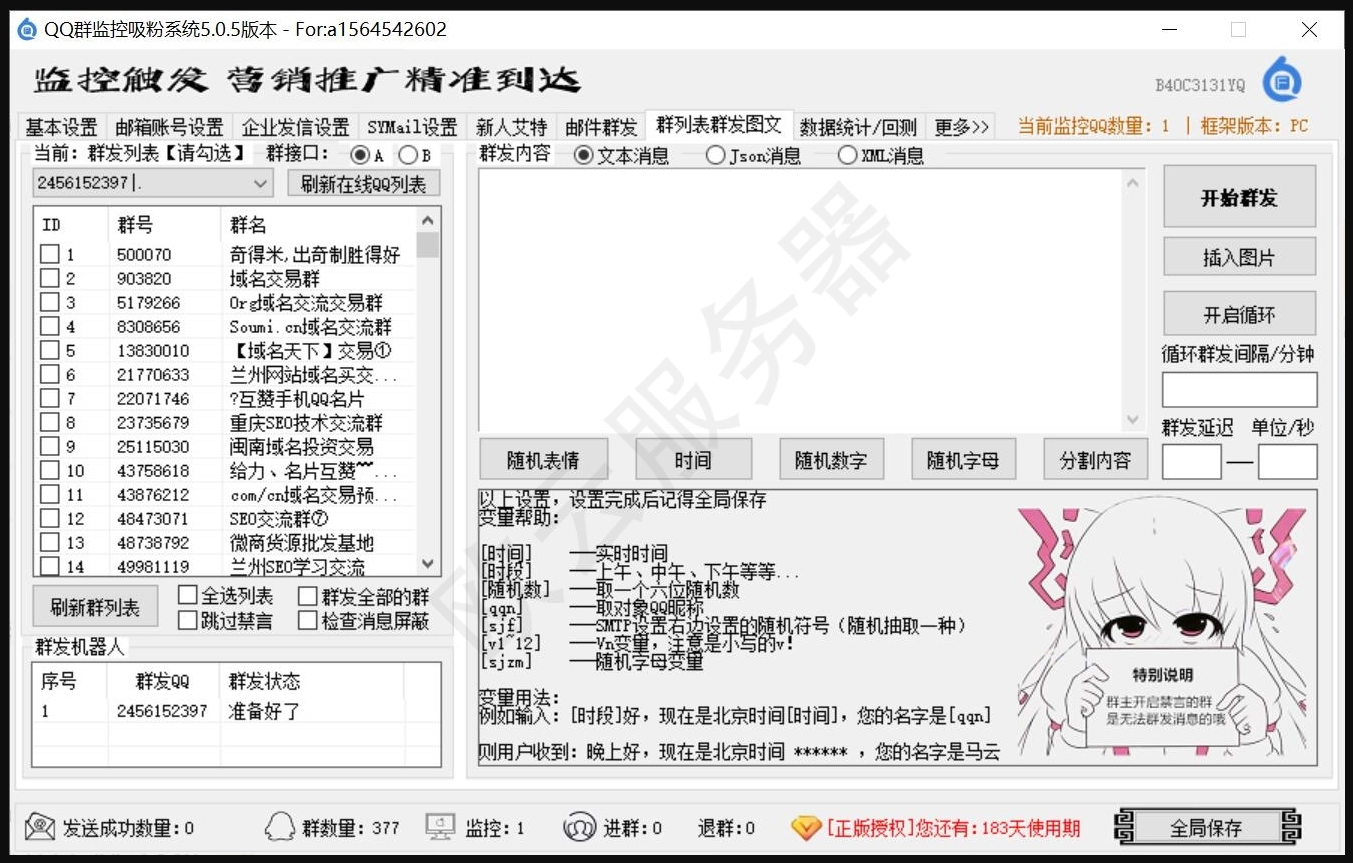This screenshot has height=863, width=1353.
Task: Select the 群列表群发图文 tab
Action: pyautogui.click(x=719, y=125)
